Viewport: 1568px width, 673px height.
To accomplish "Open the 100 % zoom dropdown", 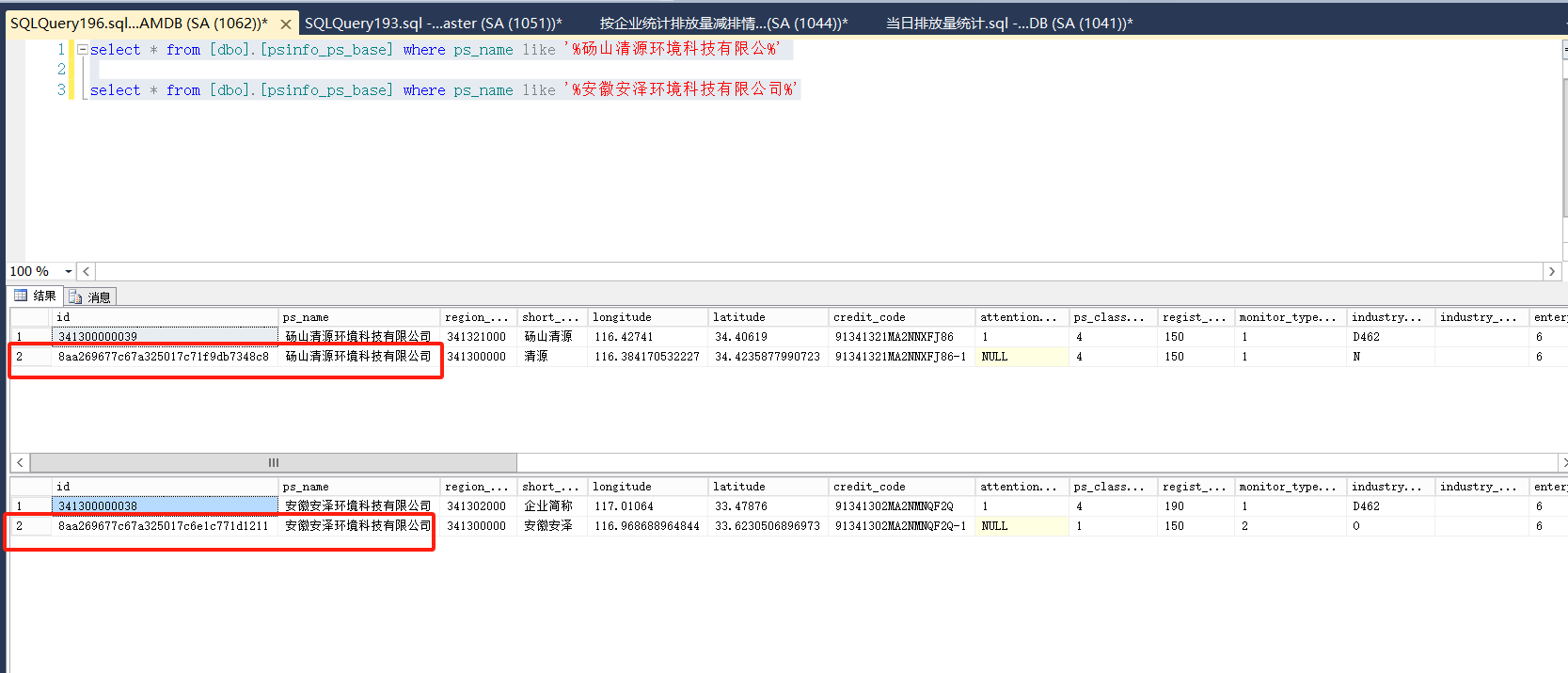I will click(69, 272).
